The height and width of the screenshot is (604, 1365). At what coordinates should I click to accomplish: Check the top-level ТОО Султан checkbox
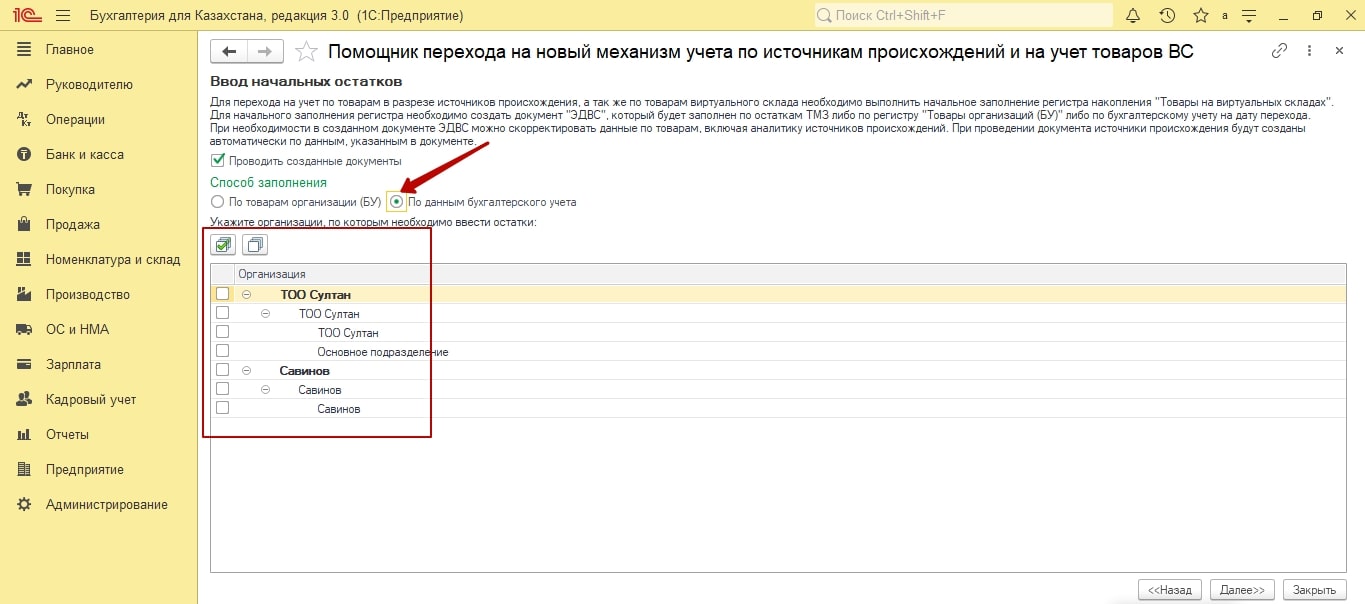coord(222,295)
